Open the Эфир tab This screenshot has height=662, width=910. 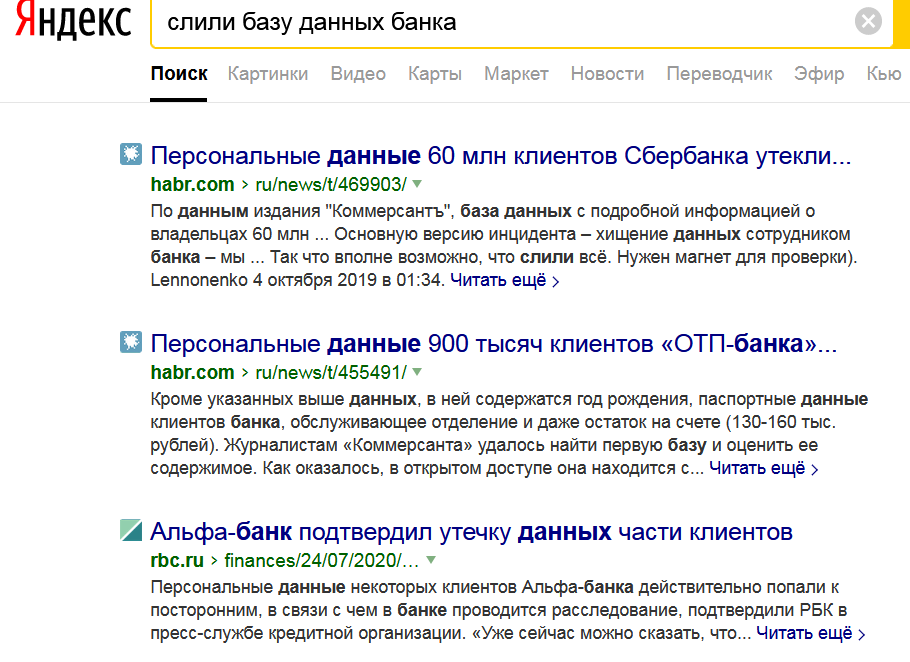(x=819, y=74)
